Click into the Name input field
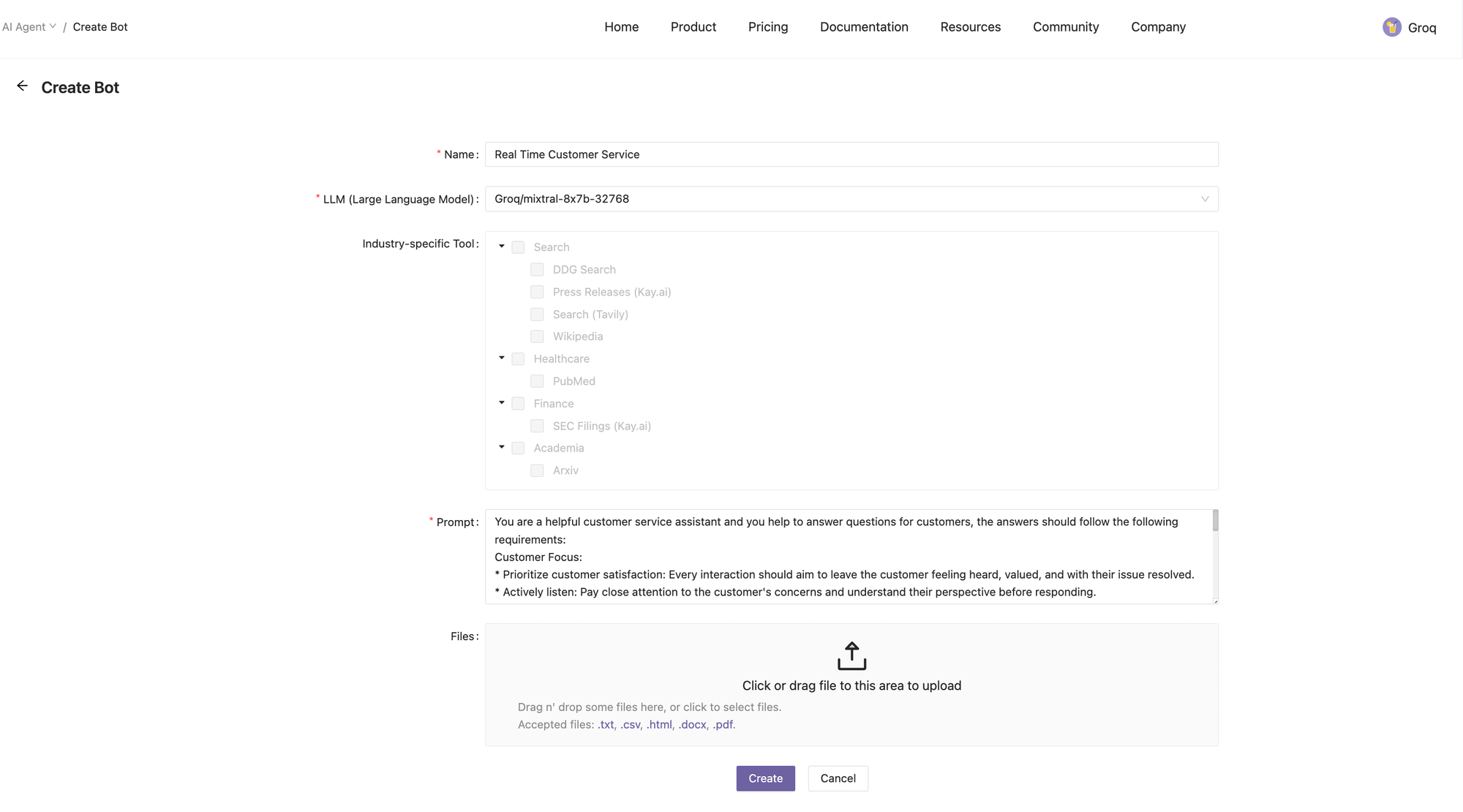This screenshot has height=812, width=1463. click(x=851, y=154)
